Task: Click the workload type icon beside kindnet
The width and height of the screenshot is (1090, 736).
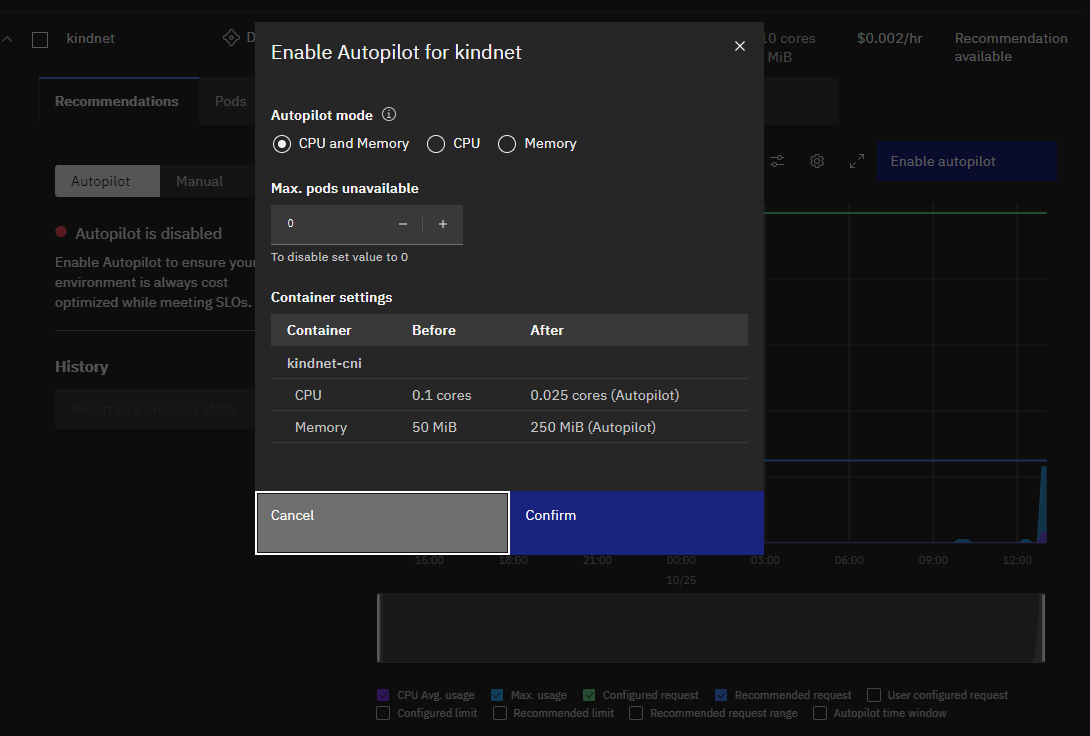Action: pos(230,38)
